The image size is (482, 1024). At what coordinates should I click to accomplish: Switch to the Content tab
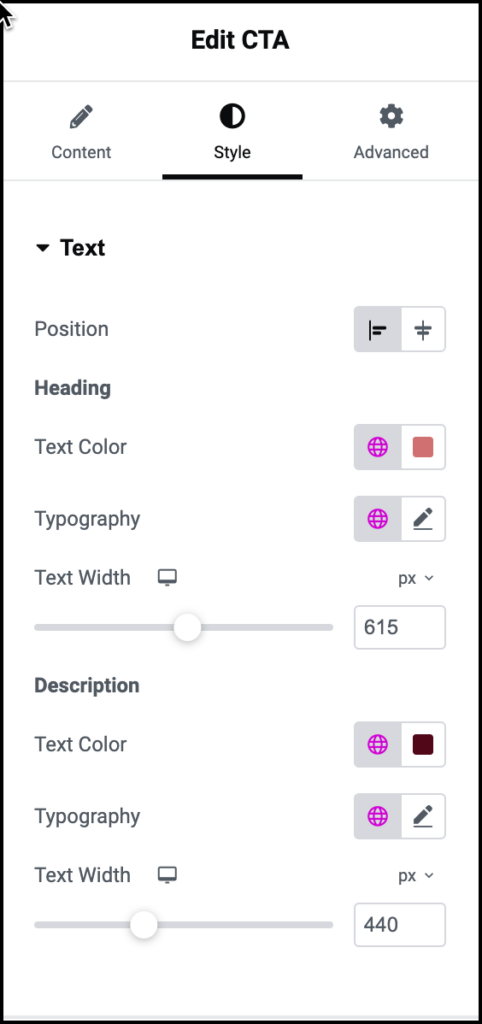pyautogui.click(x=82, y=134)
